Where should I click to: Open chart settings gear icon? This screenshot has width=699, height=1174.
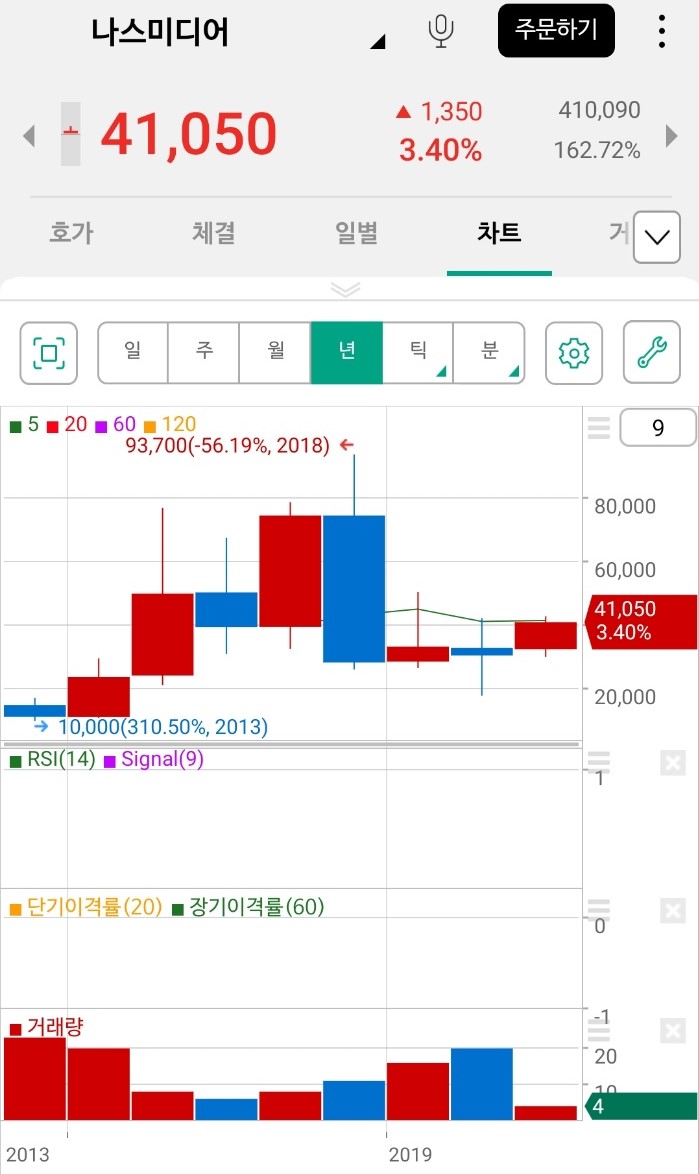[x=574, y=353]
